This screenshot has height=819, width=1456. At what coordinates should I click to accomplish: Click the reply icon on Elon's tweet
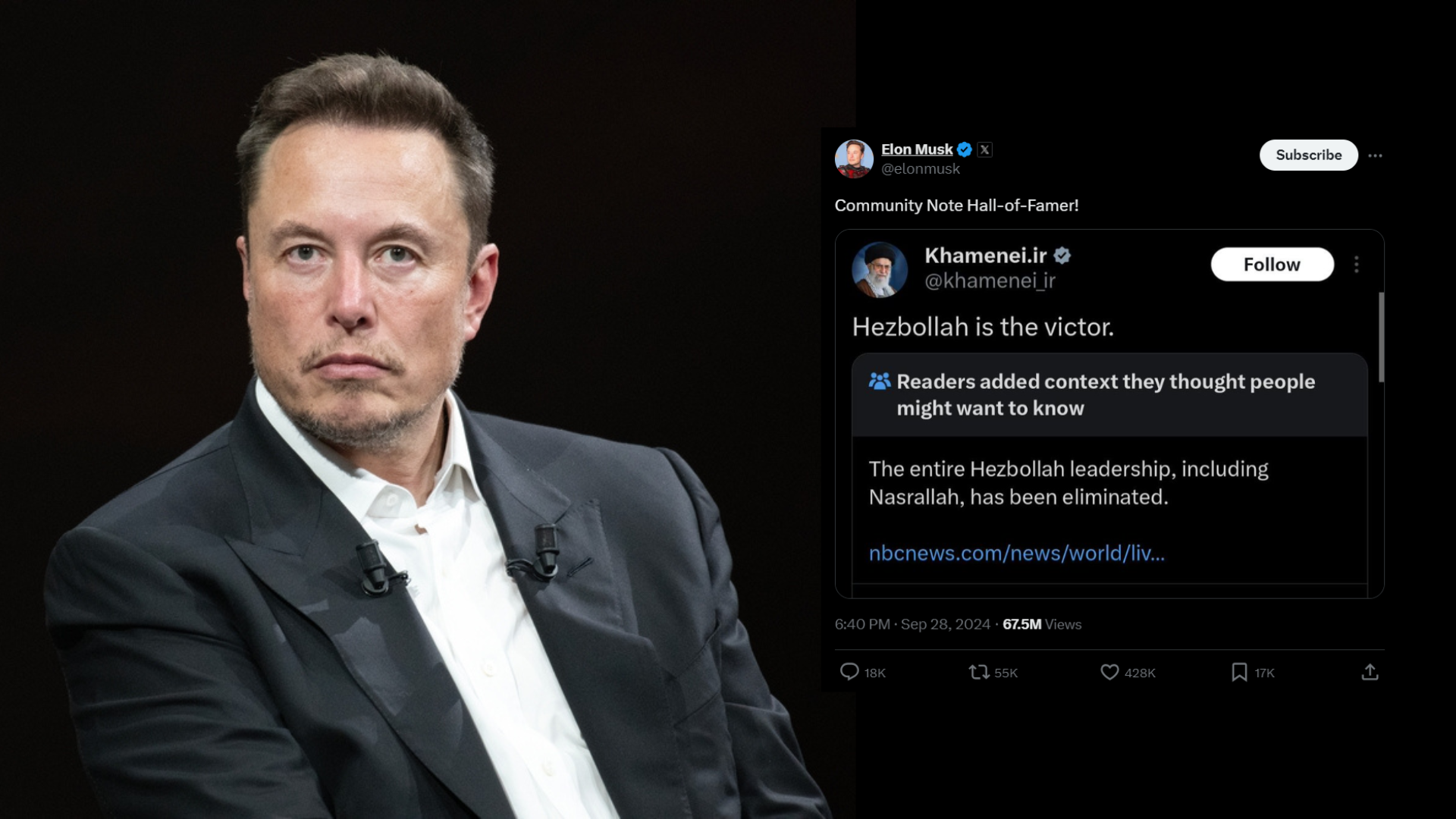pos(850,672)
